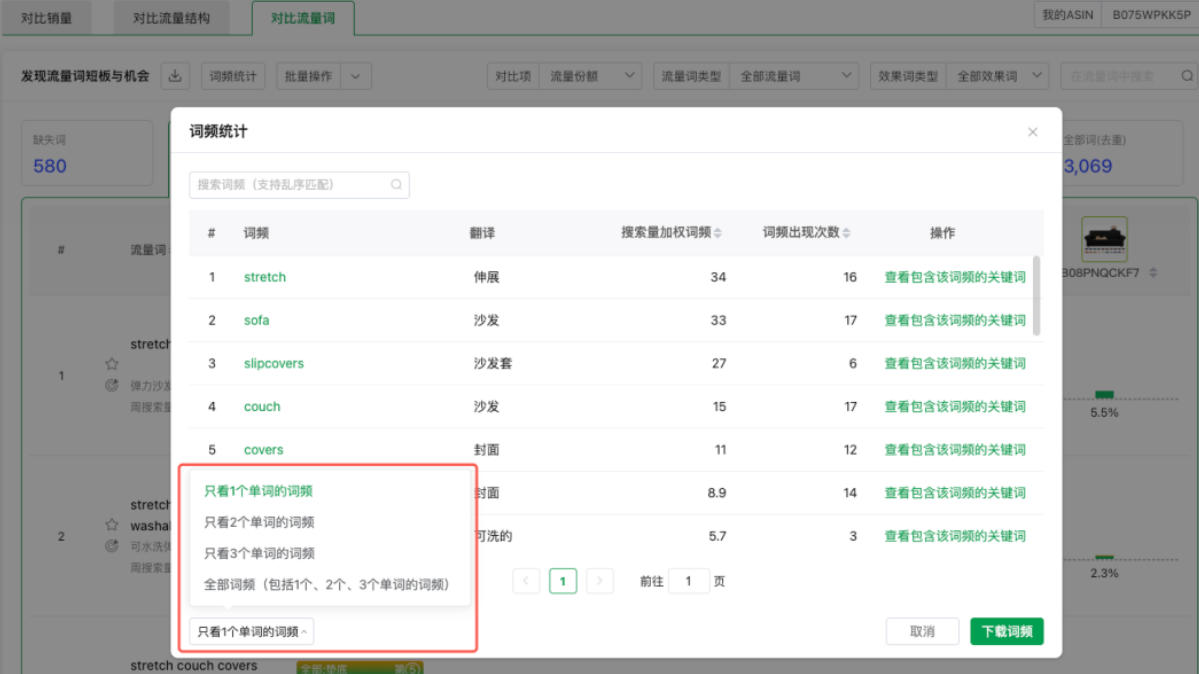Click the dialog table vertical scrollbar
The image size is (1199, 674).
point(1036,296)
